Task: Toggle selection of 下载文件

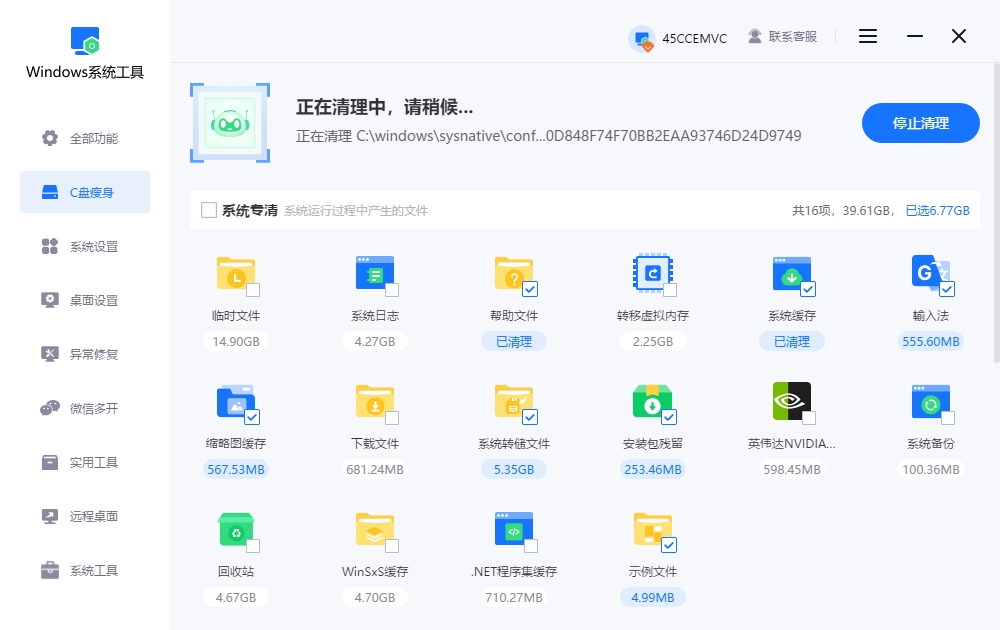Action: [375, 403]
